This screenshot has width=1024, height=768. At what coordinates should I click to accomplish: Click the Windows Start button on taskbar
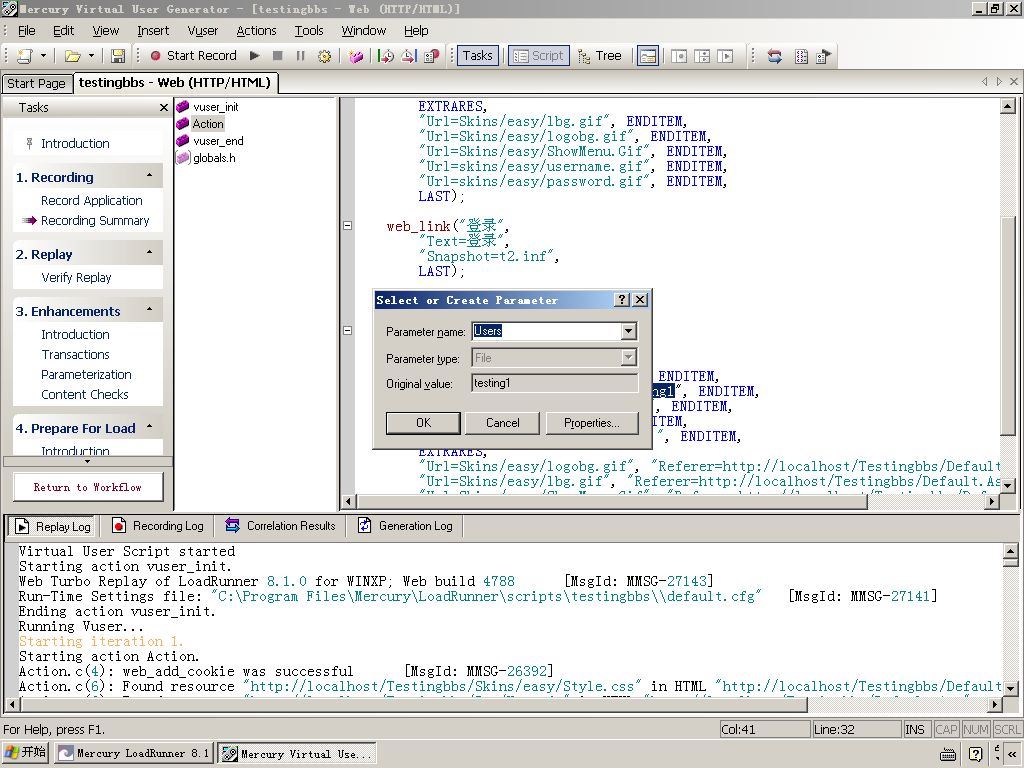click(x=26, y=753)
